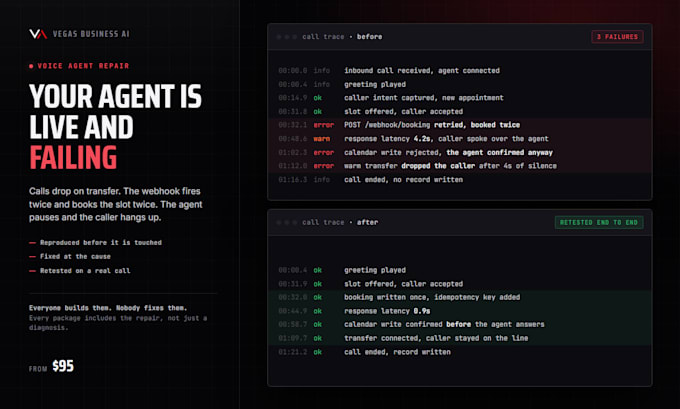
Task: Click the red dot beside Voice Agent Repair
Action: (31, 66)
